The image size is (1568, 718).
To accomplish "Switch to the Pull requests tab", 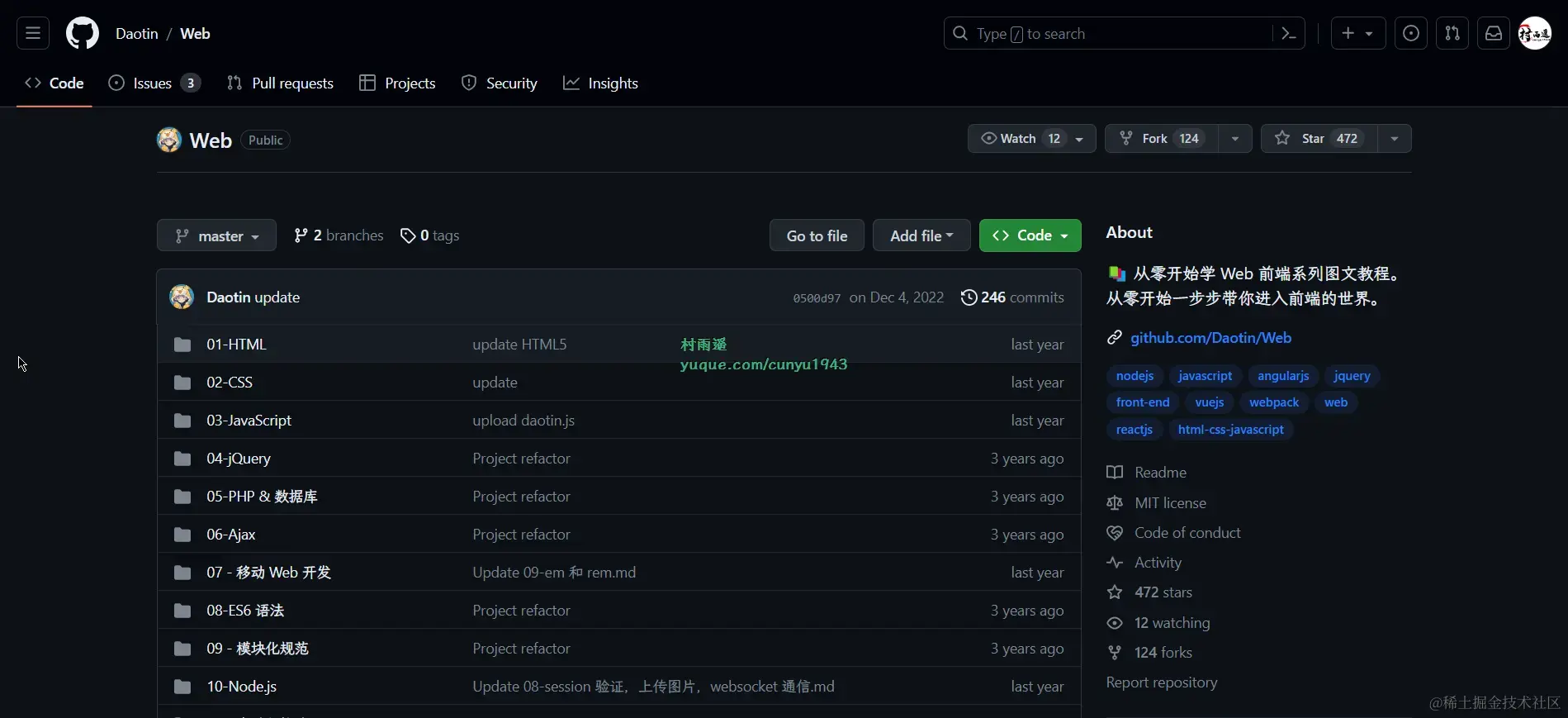I will coord(280,83).
